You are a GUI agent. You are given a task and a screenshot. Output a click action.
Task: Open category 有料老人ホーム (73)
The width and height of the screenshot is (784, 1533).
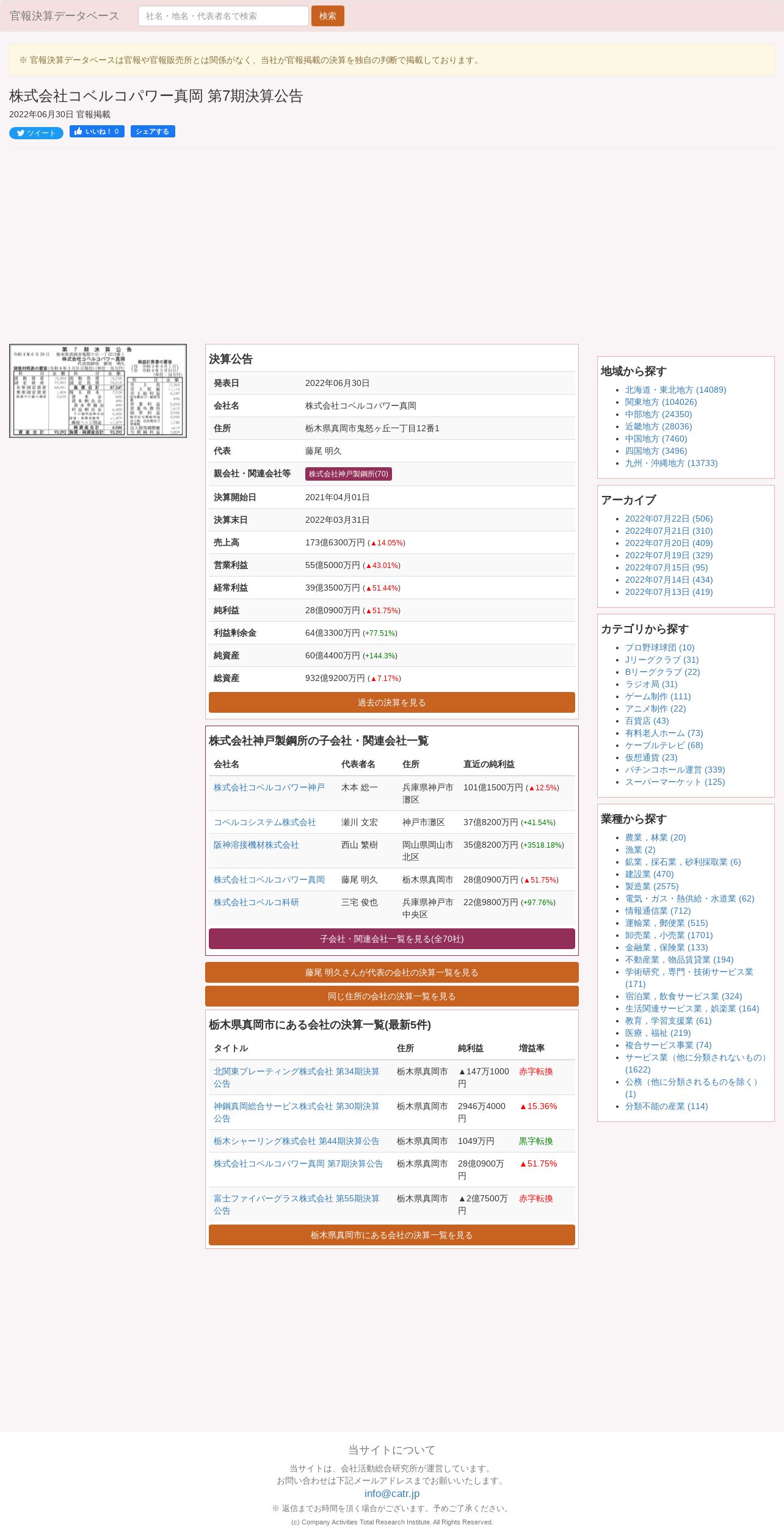click(x=664, y=733)
